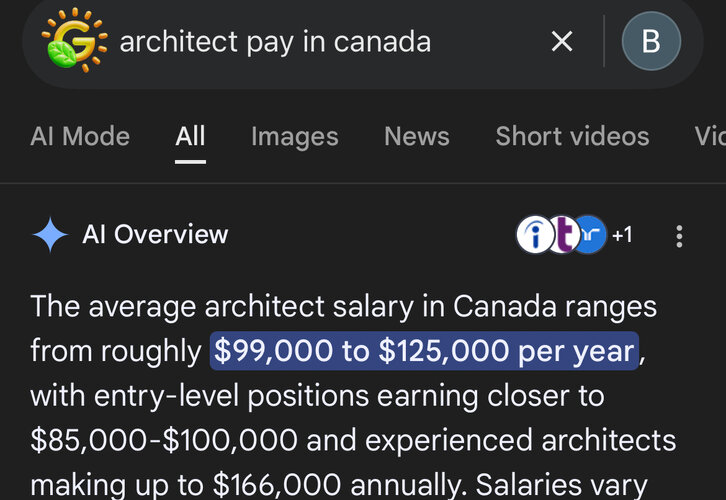Open the blue 'i' source icon
The image size is (726, 500).
(535, 235)
